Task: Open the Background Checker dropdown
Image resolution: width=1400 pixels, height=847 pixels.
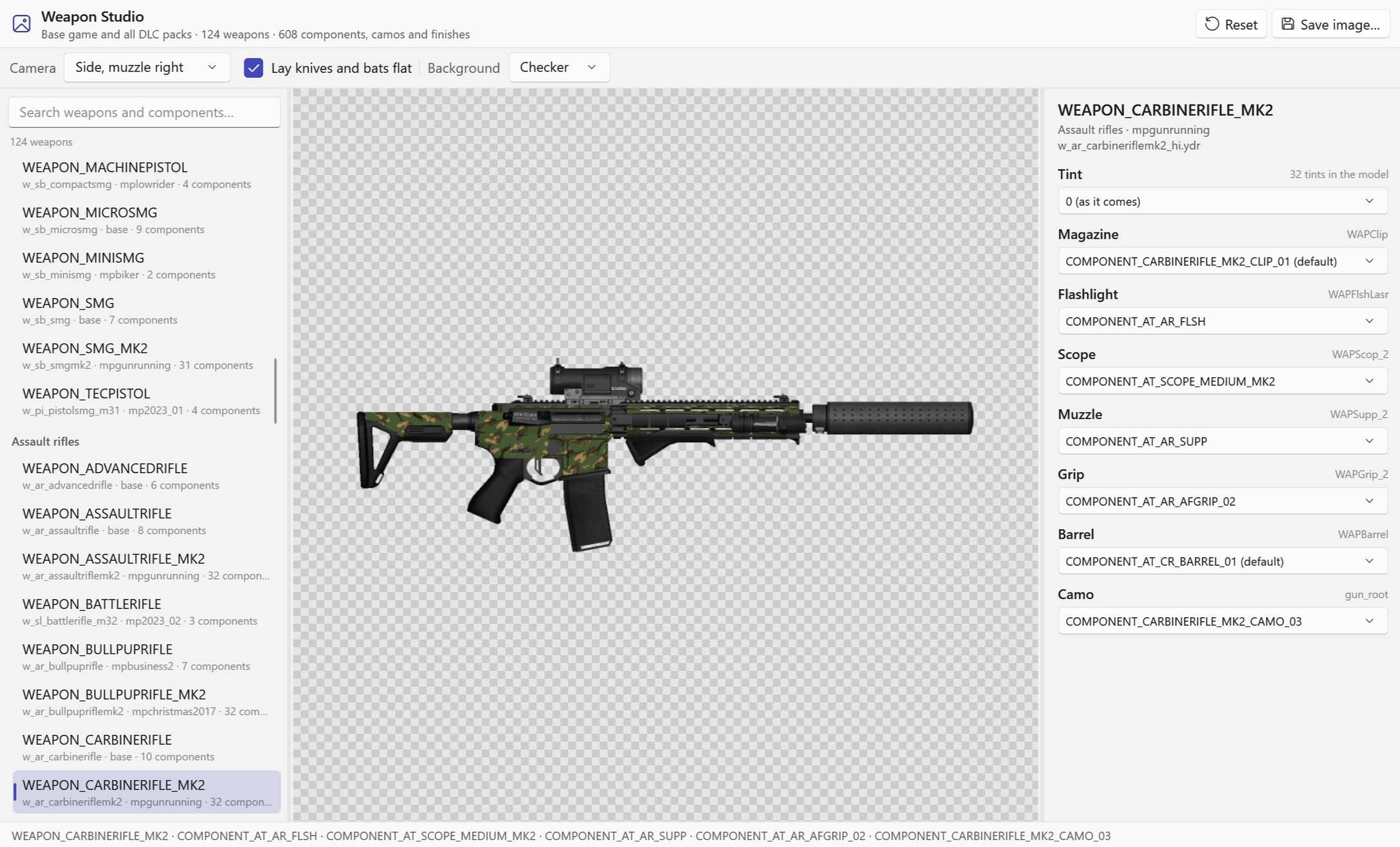Action: click(x=559, y=68)
